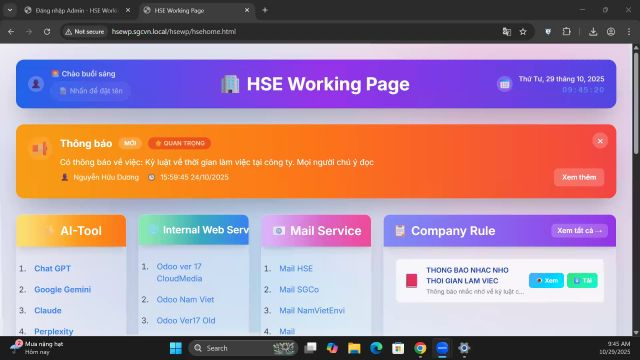Click the Company Rule clipboard icon

tap(400, 231)
